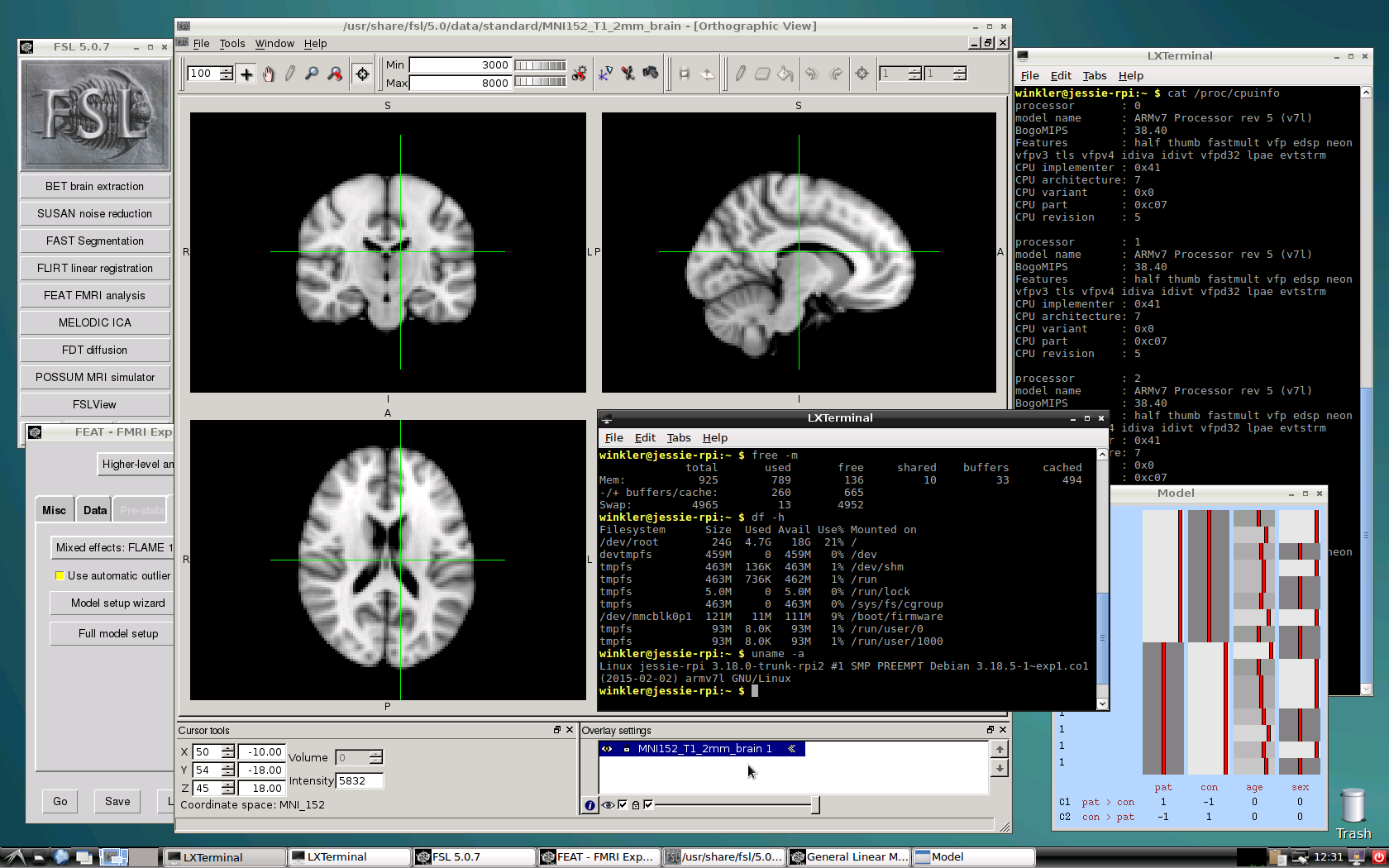Image resolution: width=1389 pixels, height=868 pixels.
Task: Open 'Mixed effects: FLAME 1' dropdown
Action: click(x=112, y=547)
